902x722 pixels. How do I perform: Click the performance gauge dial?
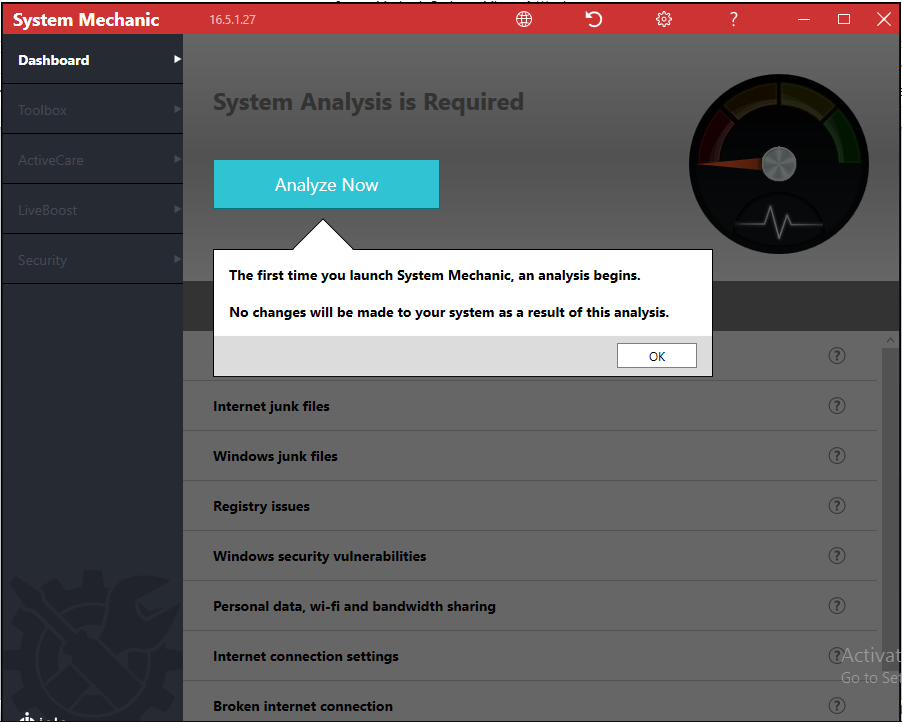[x=779, y=163]
